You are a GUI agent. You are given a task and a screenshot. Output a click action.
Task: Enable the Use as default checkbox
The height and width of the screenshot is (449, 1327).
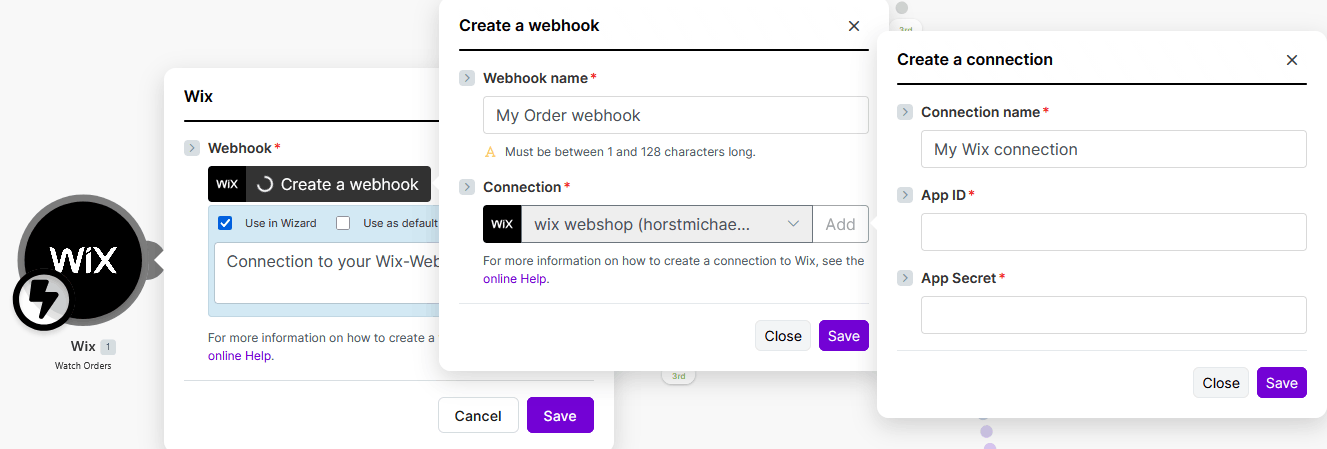click(343, 223)
